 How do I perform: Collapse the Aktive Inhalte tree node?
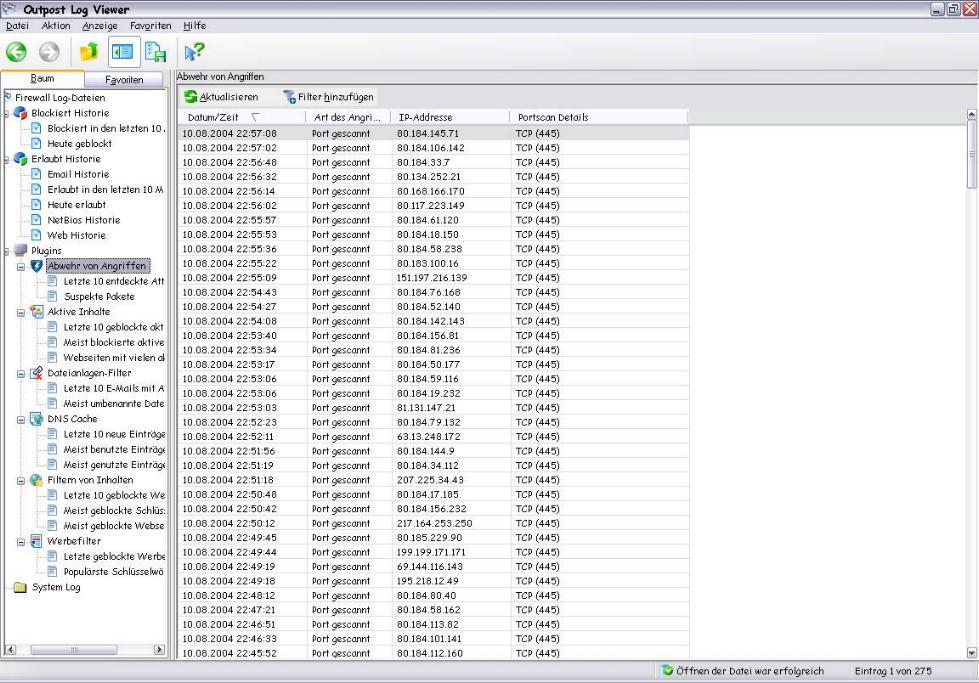point(21,312)
